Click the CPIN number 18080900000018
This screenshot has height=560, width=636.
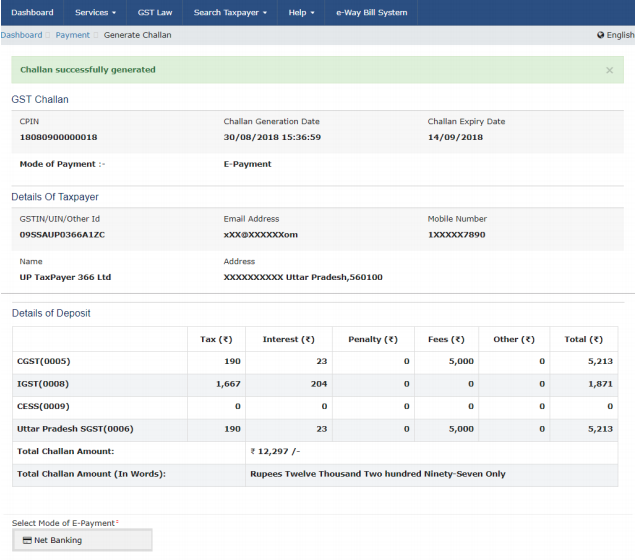coord(58,137)
